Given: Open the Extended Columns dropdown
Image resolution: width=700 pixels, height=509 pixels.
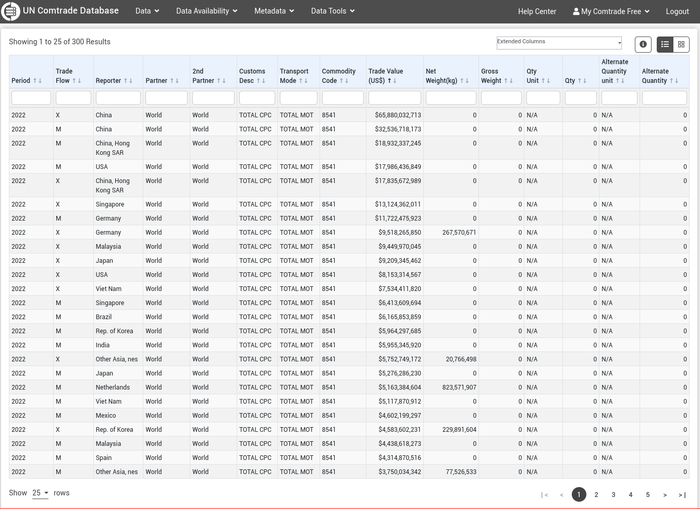Looking at the screenshot, I should 559,43.
